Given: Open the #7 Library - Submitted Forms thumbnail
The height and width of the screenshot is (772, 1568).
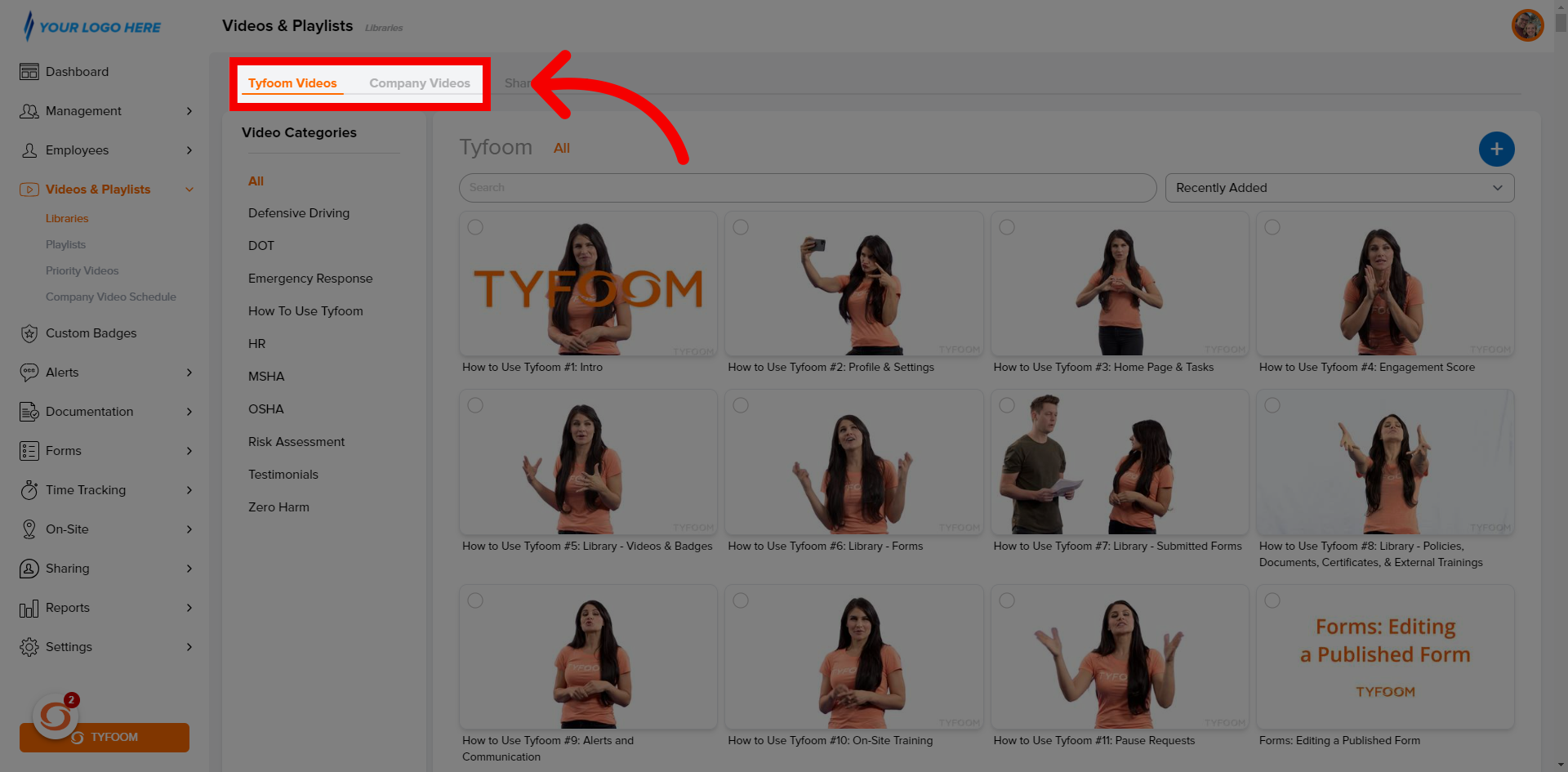Looking at the screenshot, I should click(1120, 462).
